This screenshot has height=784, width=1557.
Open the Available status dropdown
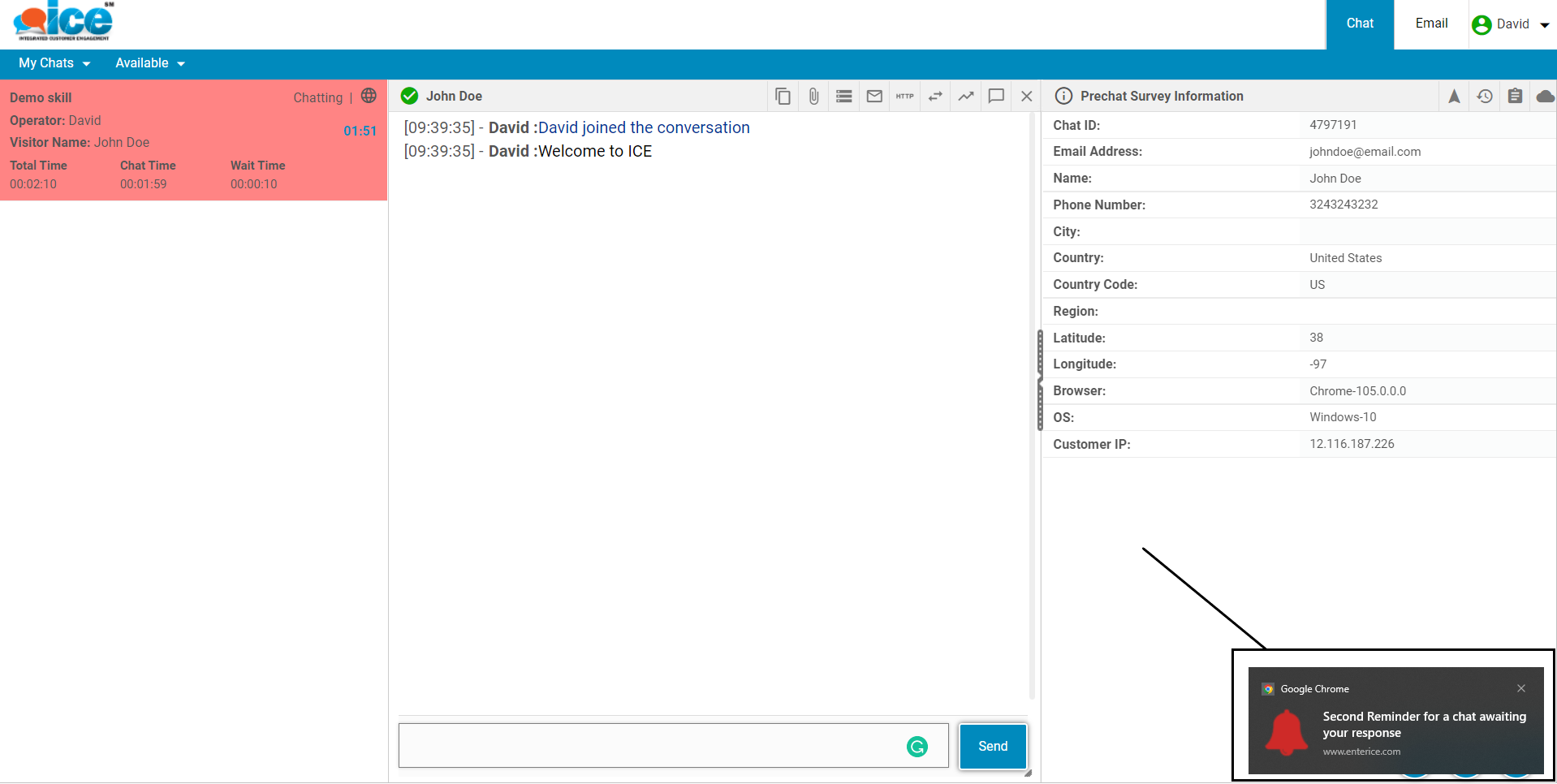(x=150, y=63)
